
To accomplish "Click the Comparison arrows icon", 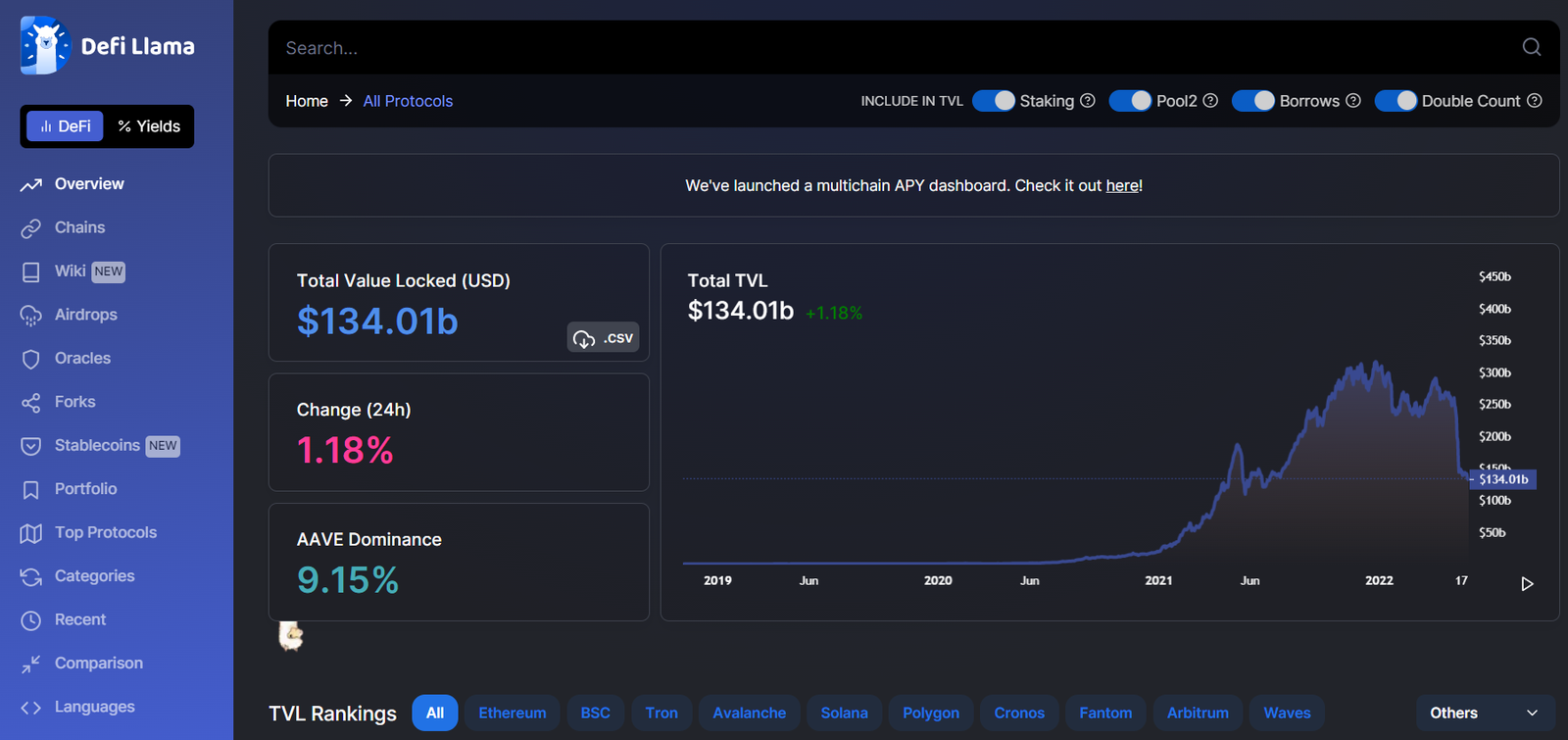I will (31, 664).
